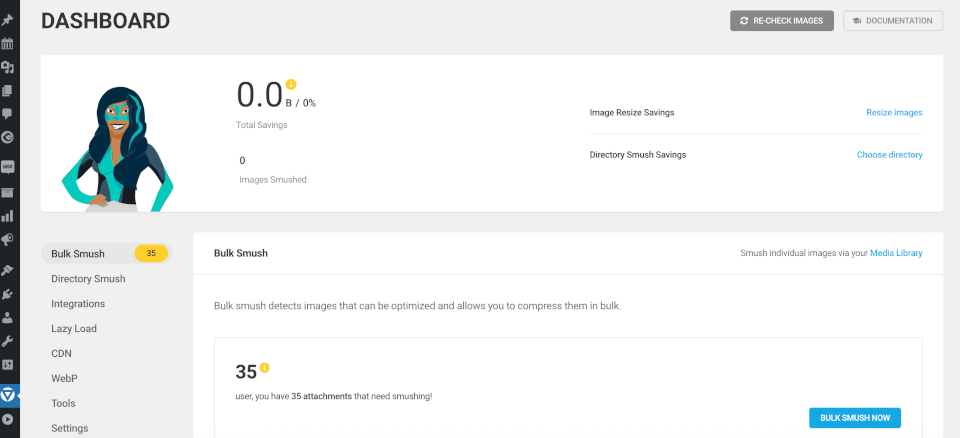
Task: Click the Images Smushed label
Action: point(272,180)
